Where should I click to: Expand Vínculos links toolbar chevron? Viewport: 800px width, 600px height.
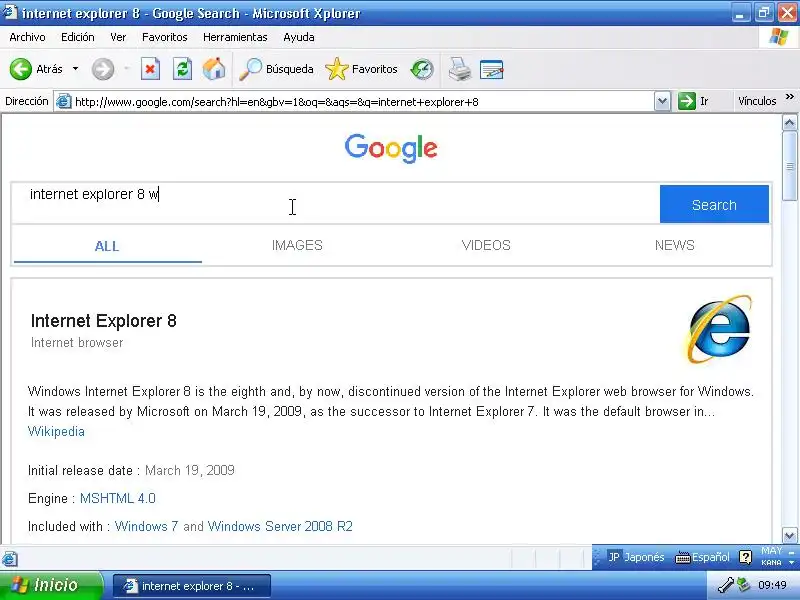pos(790,96)
